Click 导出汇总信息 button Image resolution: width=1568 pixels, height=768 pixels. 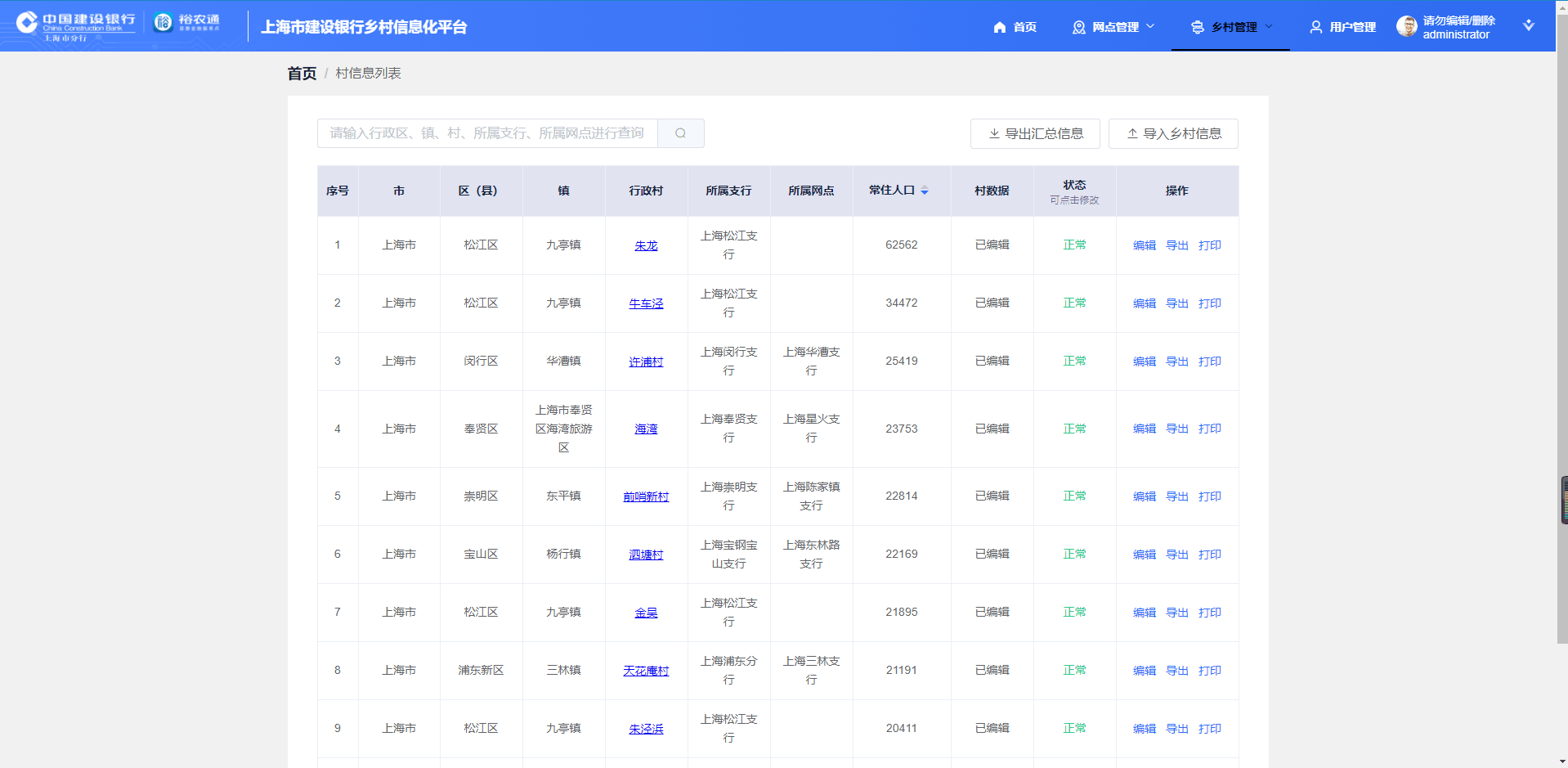click(x=1035, y=133)
